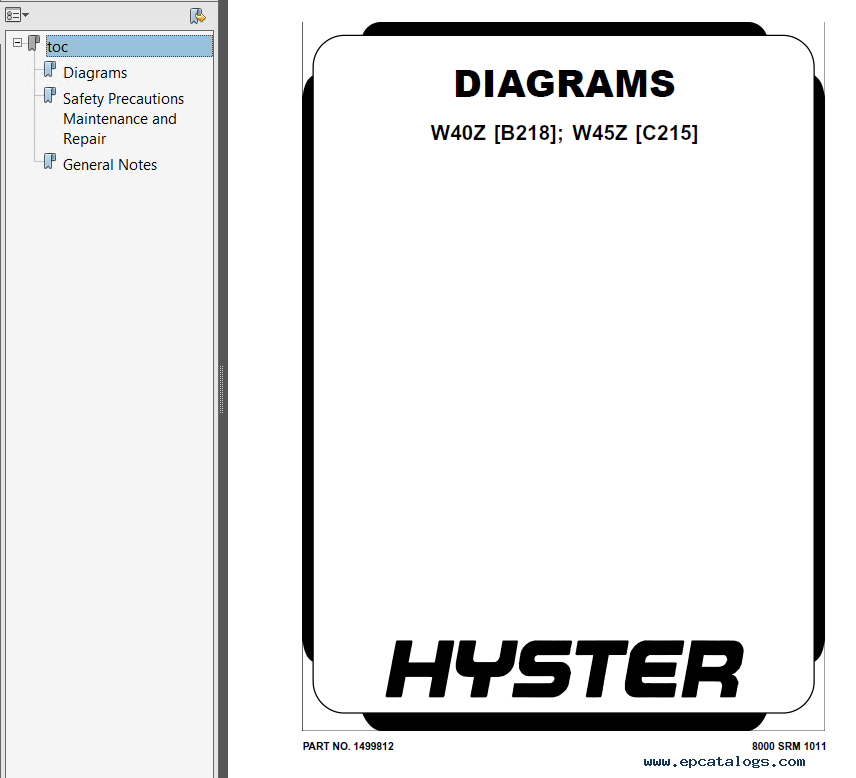Click the Diagrams bookmark icon
856x778 pixels.
50,69
